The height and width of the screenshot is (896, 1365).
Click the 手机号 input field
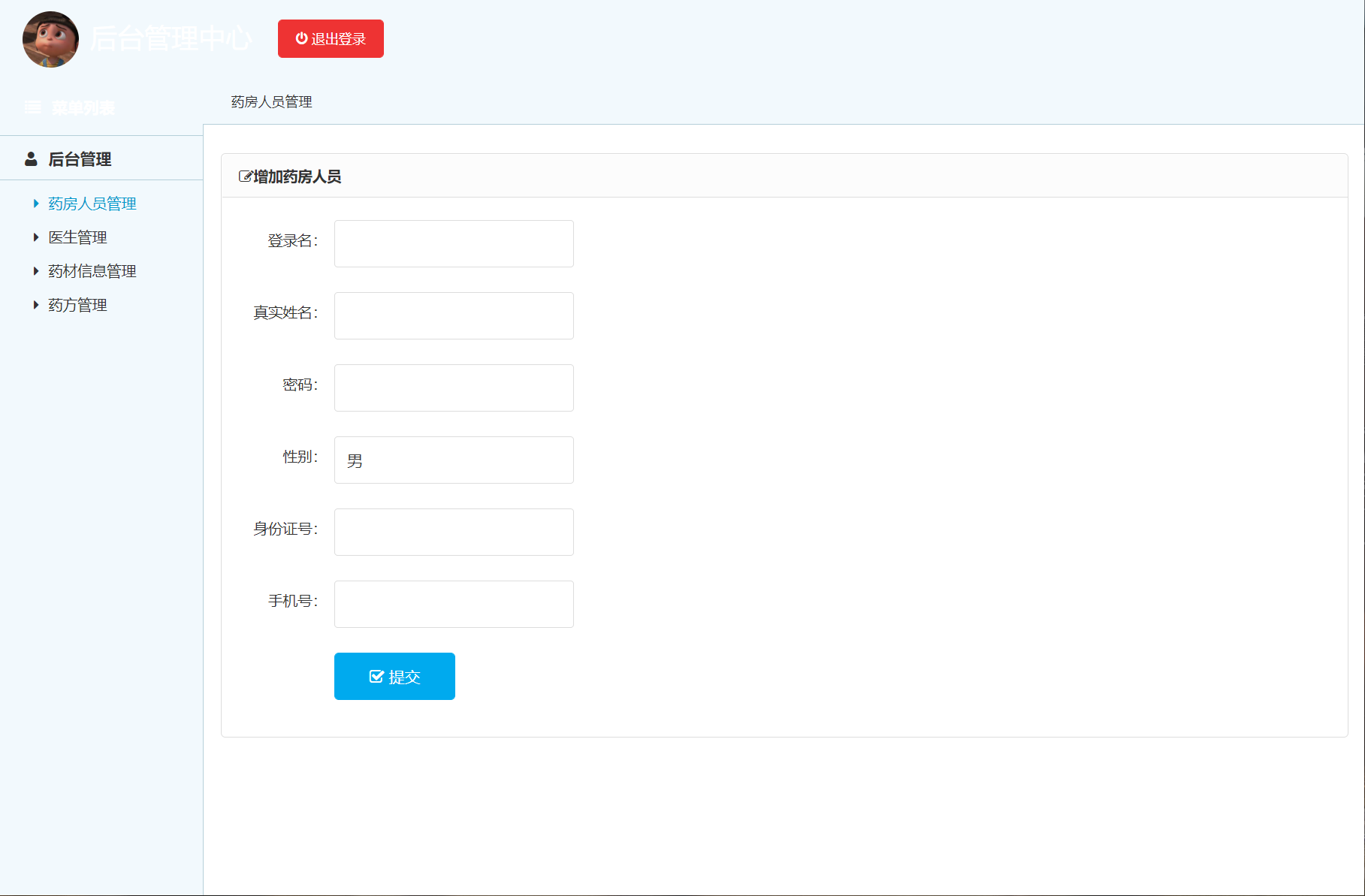pos(454,604)
